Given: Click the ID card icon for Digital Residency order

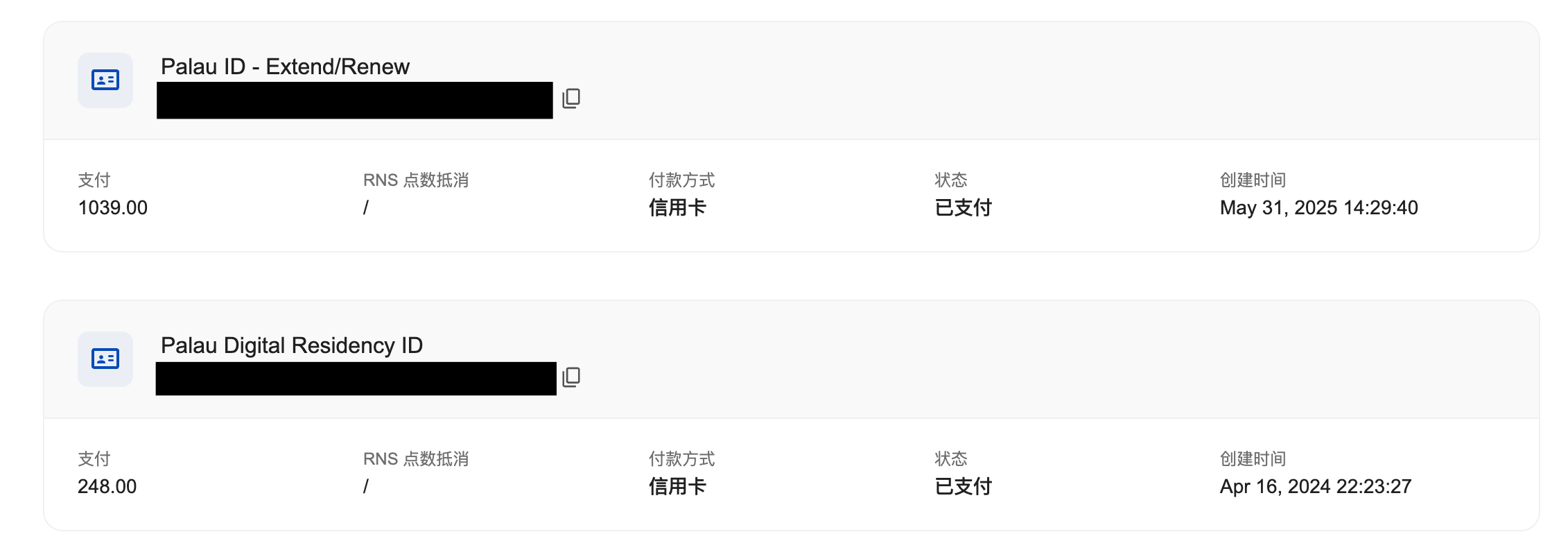Looking at the screenshot, I should pos(105,359).
